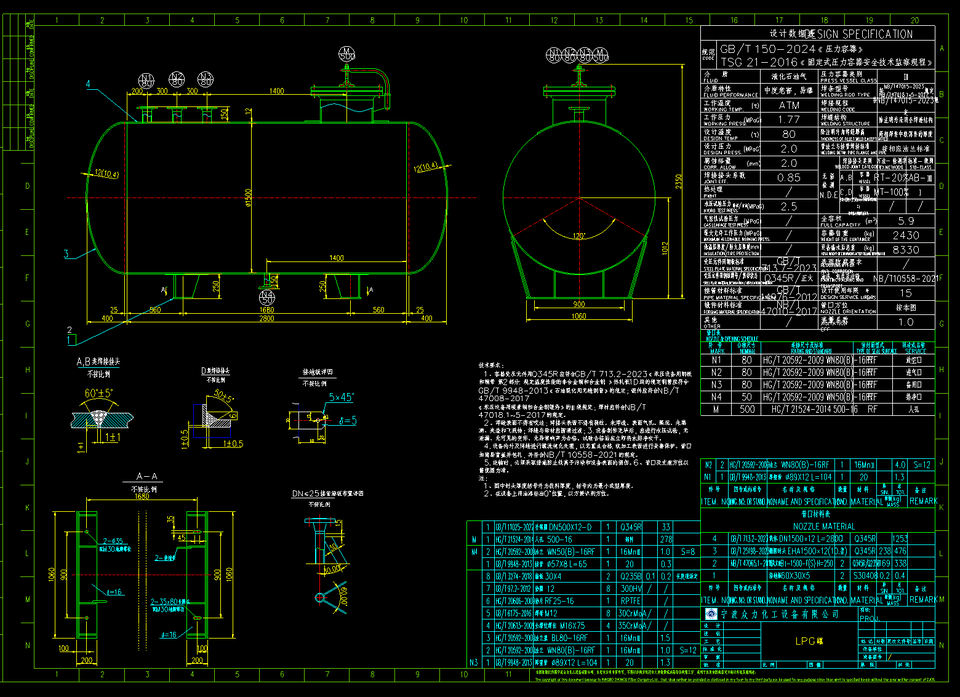Click the 2350 overall height dimension
This screenshot has width=960, height=697.
click(x=678, y=181)
